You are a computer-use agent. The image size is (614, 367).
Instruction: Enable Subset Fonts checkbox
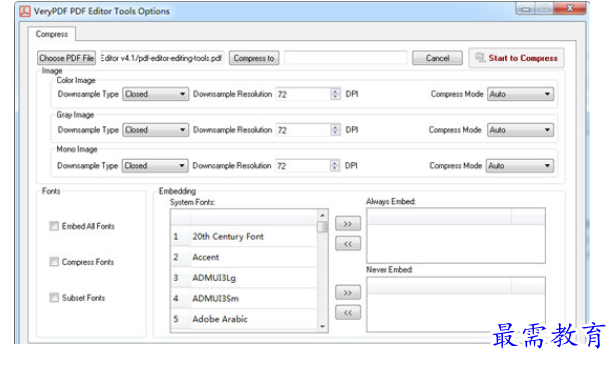coord(54,298)
